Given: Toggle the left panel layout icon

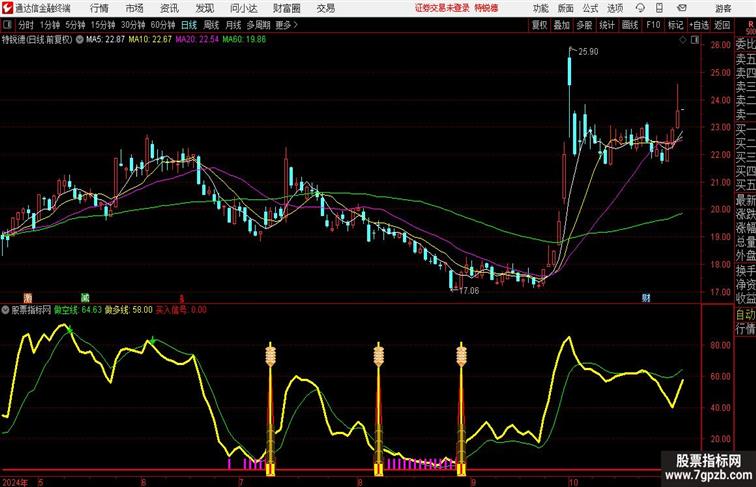Looking at the screenshot, I should 7,25.
